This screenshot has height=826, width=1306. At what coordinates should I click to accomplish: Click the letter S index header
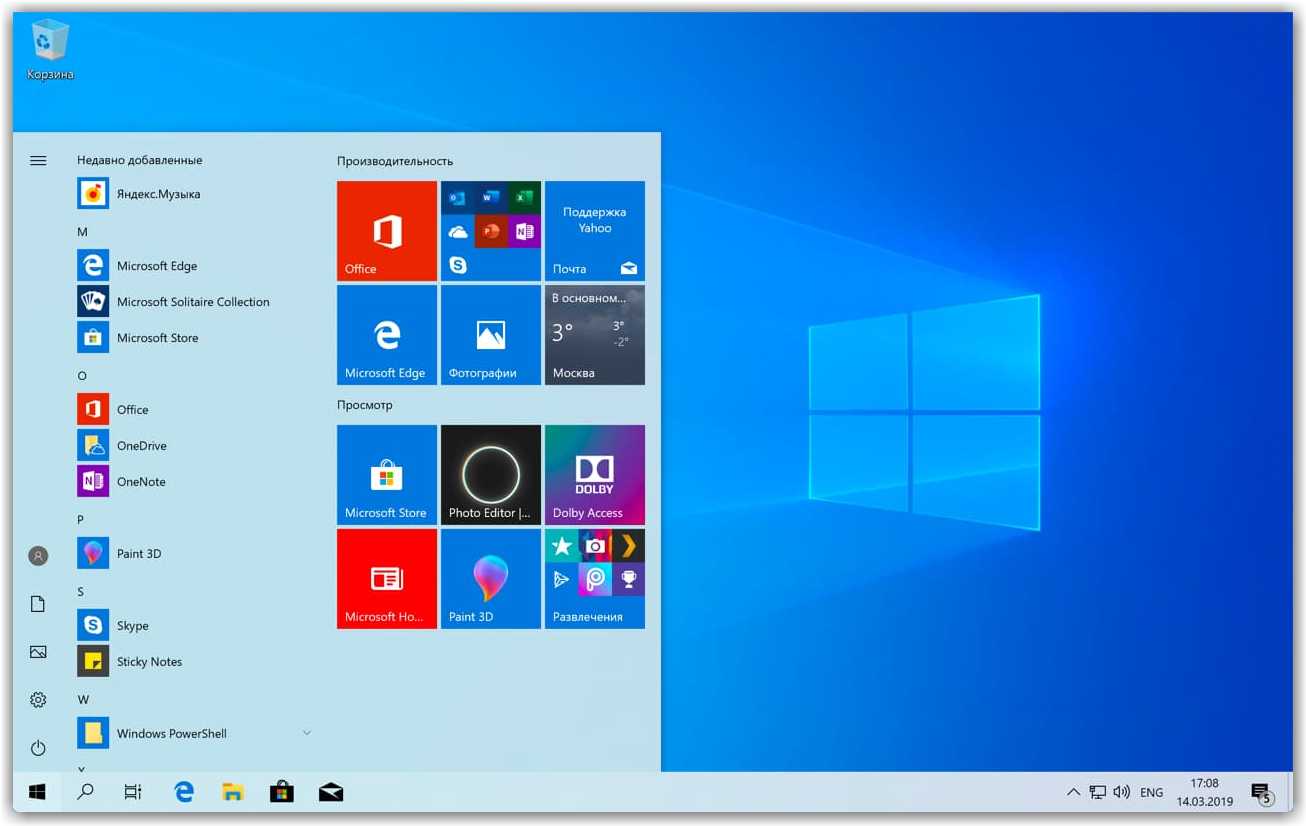[x=81, y=592]
